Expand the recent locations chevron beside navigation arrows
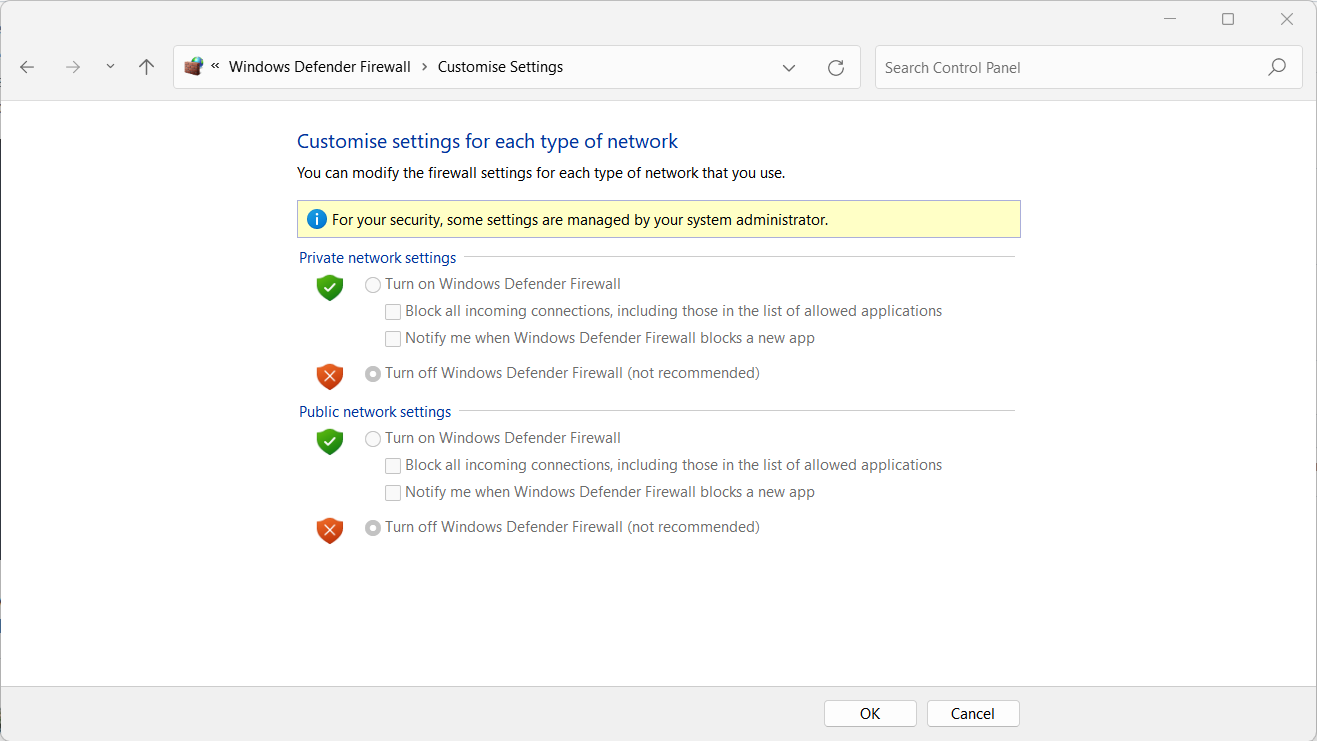This screenshot has width=1317, height=741. tap(110, 66)
